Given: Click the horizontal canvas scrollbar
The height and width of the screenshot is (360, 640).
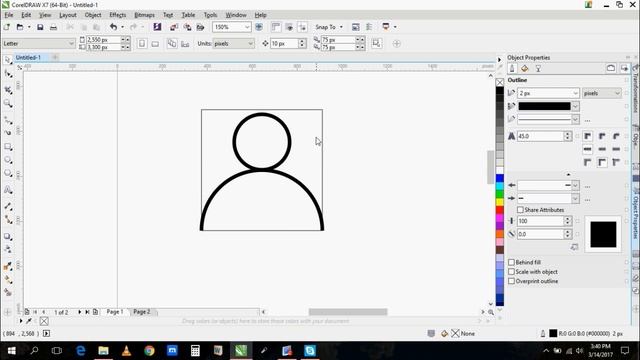Looking at the screenshot, I should click(348, 312).
